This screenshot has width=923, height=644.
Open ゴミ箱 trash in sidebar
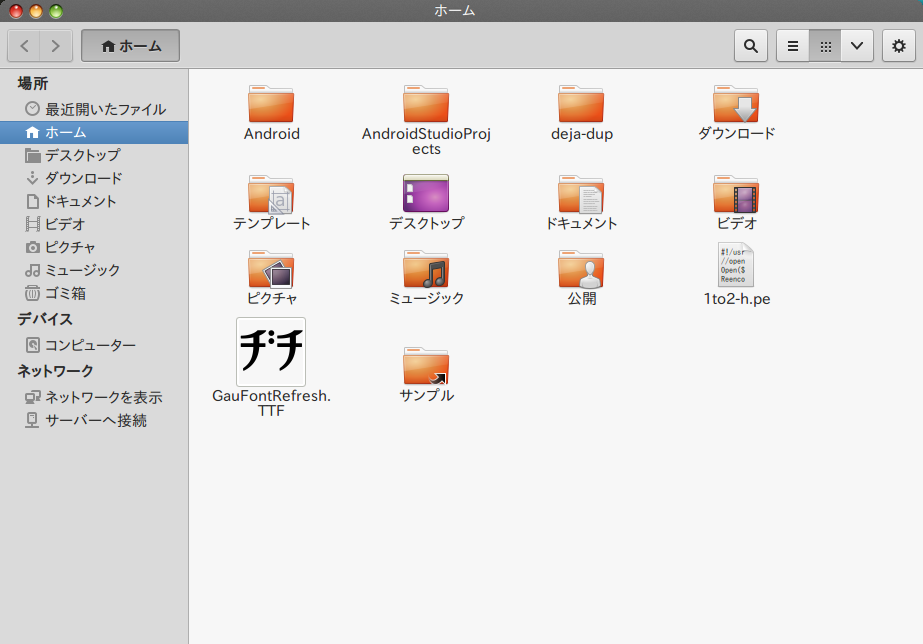(x=94, y=293)
